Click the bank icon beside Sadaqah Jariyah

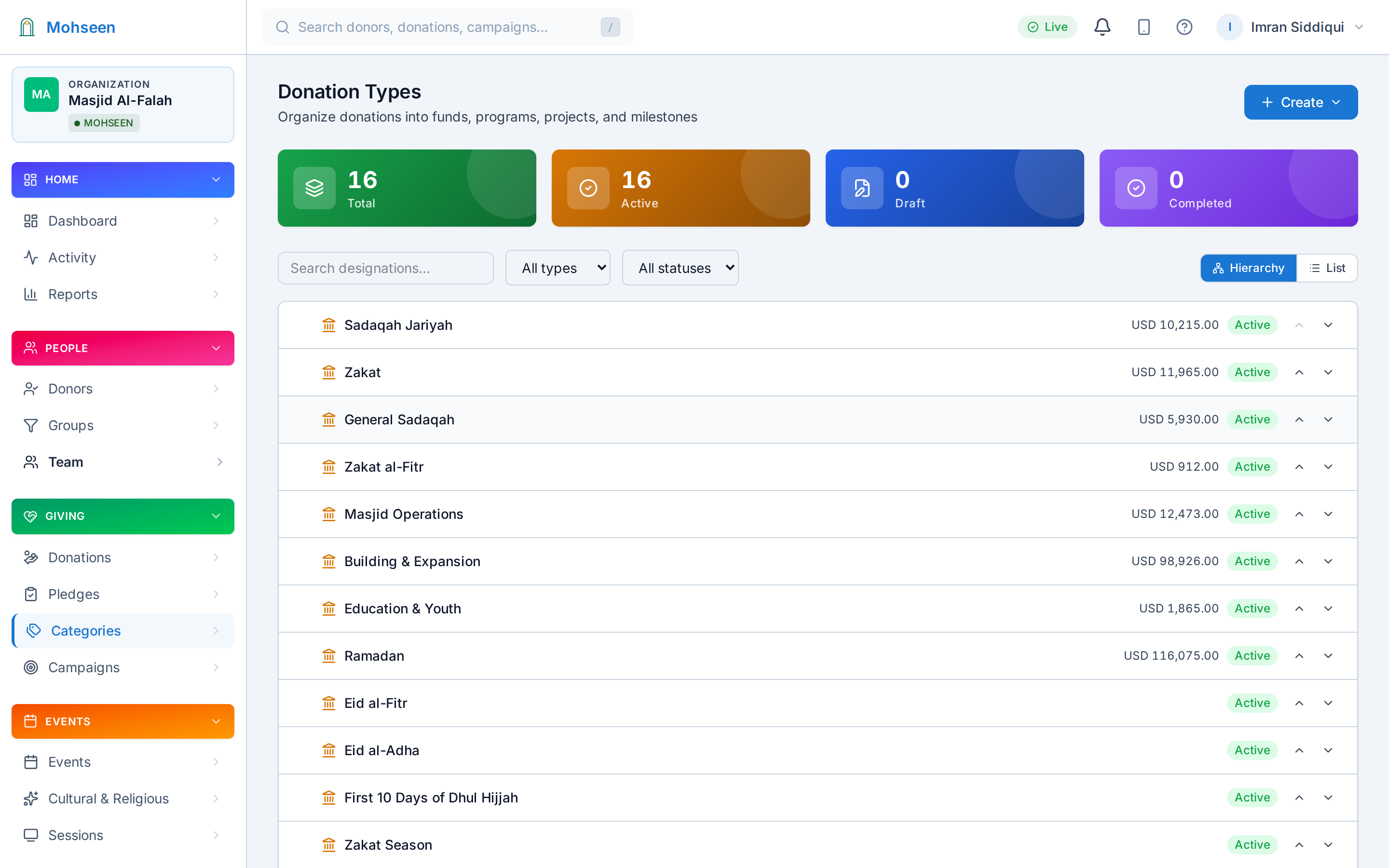coord(328,325)
